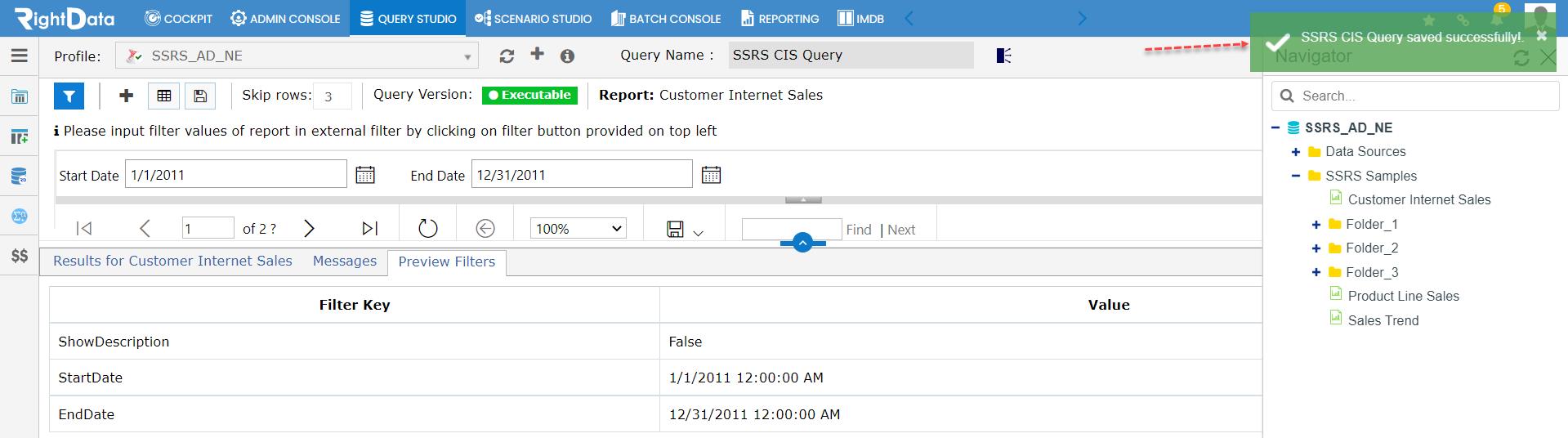
Task: Click the sidebar add-table icon
Action: tap(20, 136)
